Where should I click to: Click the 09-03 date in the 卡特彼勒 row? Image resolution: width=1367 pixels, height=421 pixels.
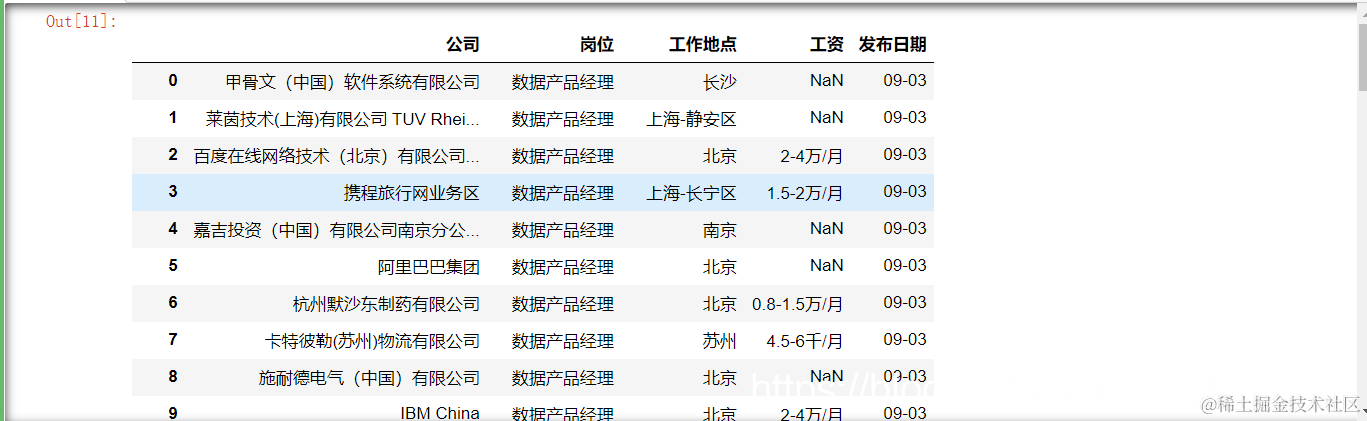(x=905, y=340)
